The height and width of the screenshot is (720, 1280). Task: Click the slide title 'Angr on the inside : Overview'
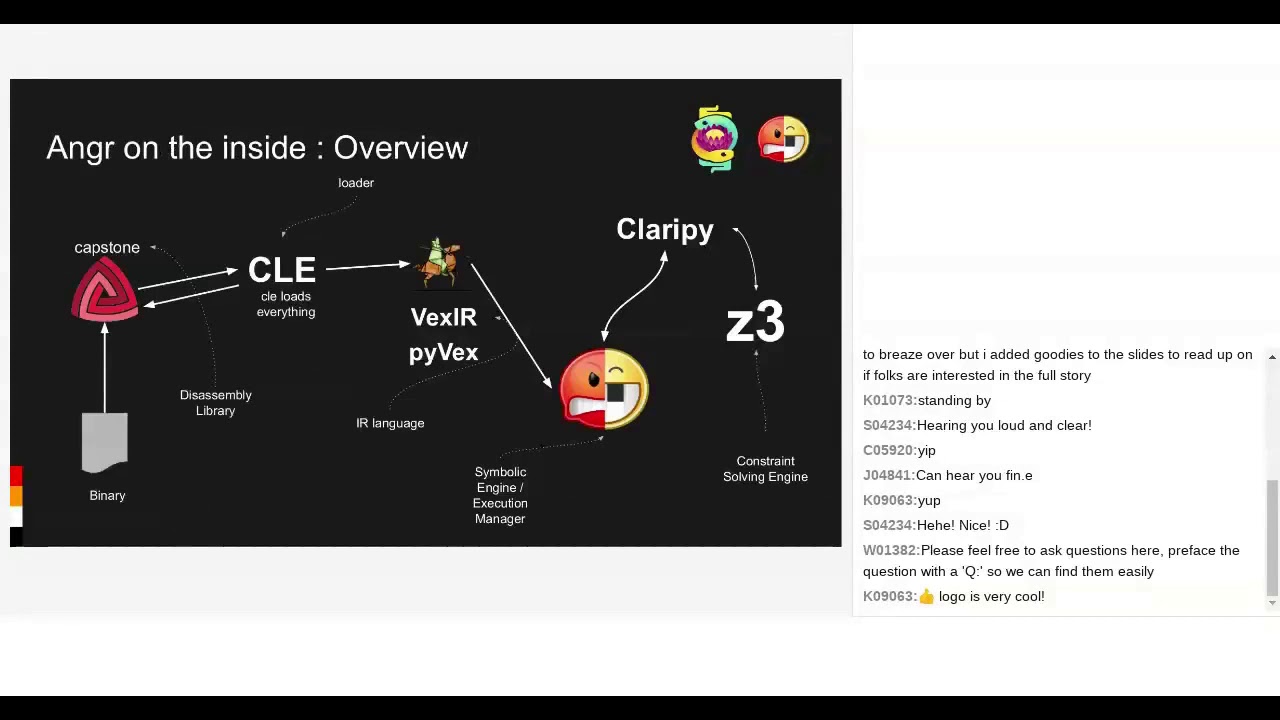click(257, 148)
